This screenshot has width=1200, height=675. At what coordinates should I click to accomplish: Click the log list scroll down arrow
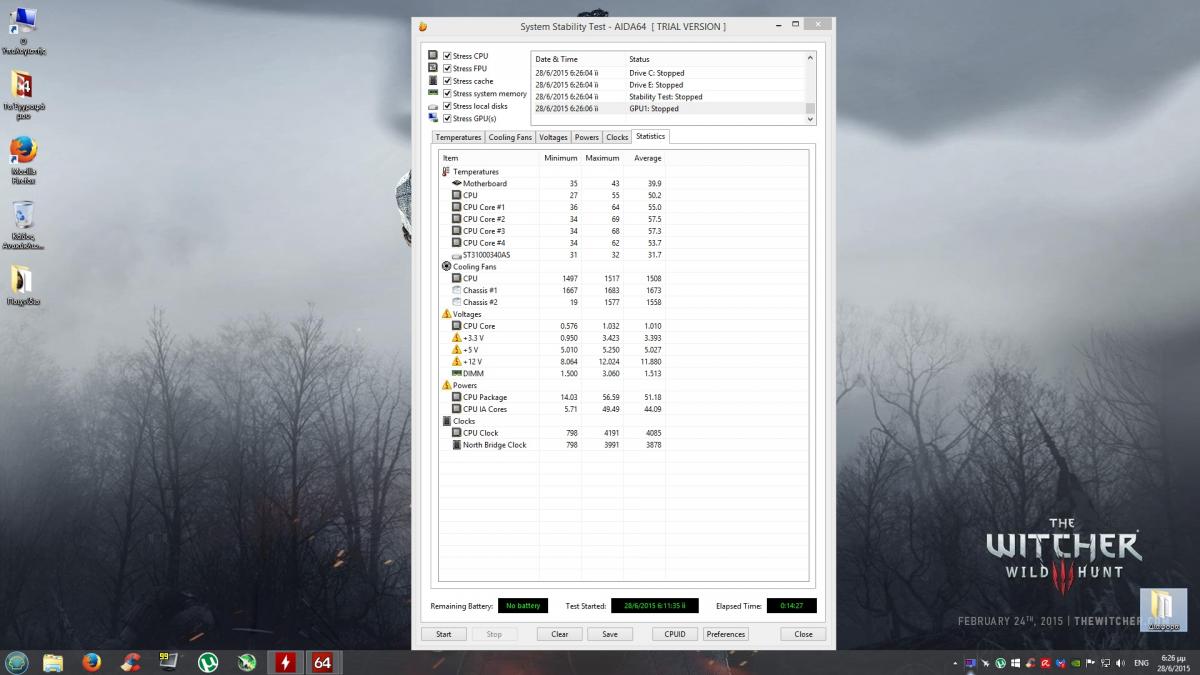click(x=810, y=119)
